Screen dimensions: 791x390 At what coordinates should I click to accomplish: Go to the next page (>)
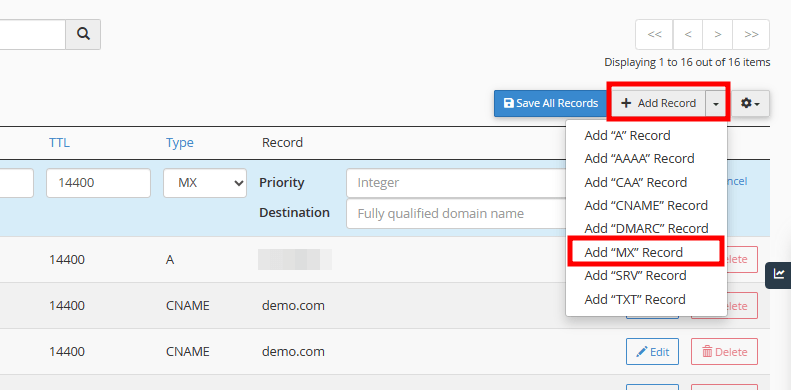pyautogui.click(x=717, y=34)
